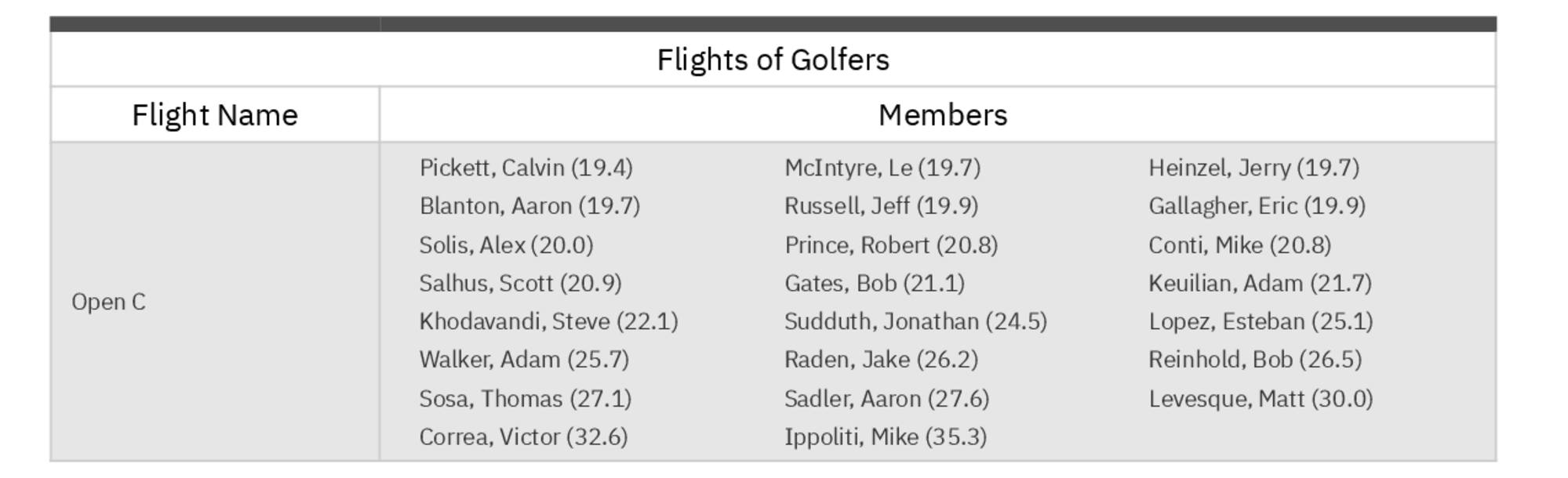Select Heinzel, Jerry (19.7) member
This screenshot has height=478, width=1568.
pos(1253,168)
